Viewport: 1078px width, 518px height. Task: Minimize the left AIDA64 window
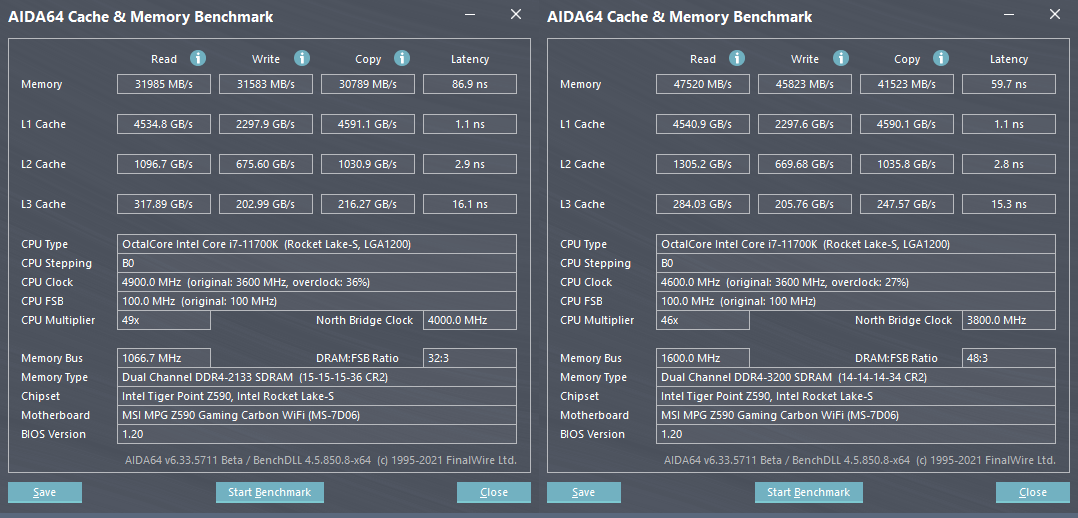click(x=470, y=14)
